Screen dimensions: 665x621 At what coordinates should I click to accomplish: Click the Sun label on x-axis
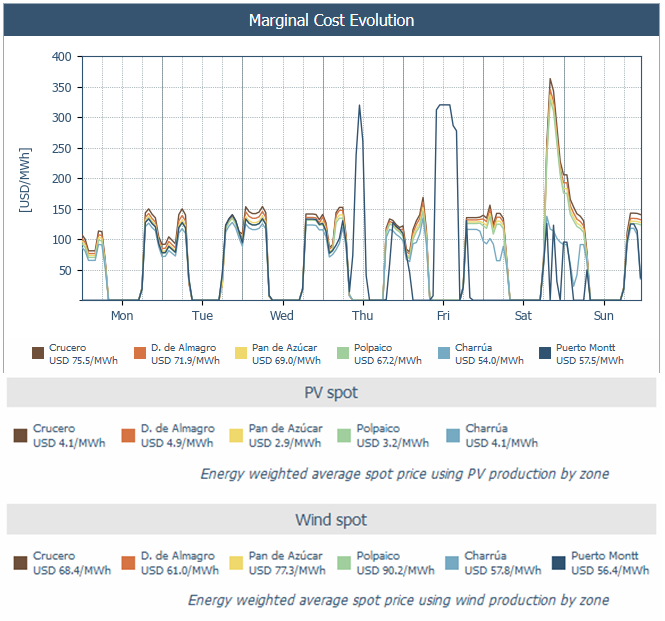(604, 316)
